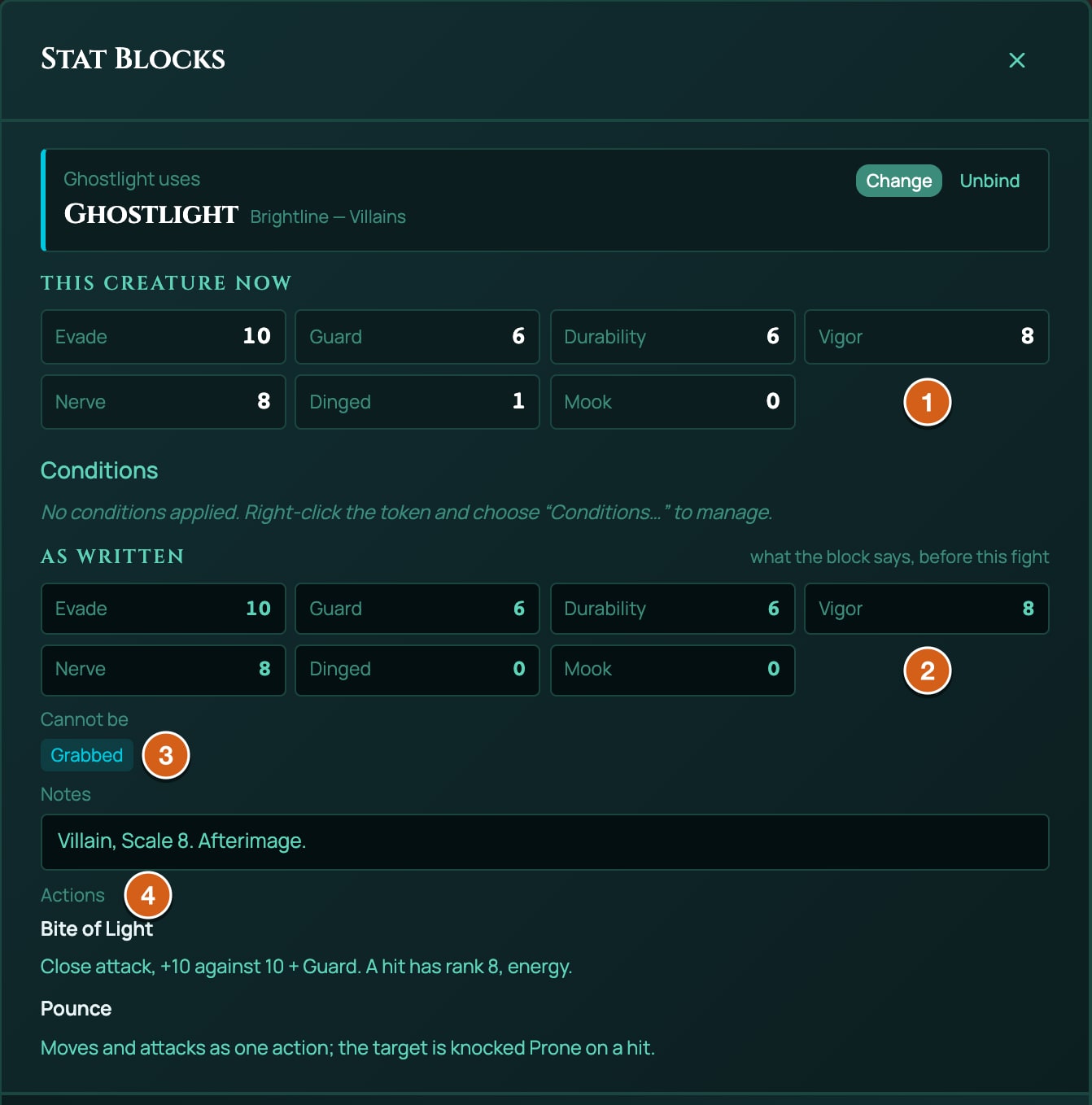Click the 'Conditions' heading
Screen dimensions: 1092x1105
99,470
